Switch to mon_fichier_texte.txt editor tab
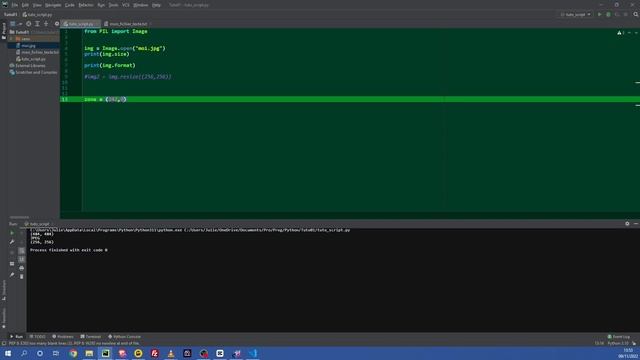This screenshot has height=360, width=640. (x=128, y=24)
